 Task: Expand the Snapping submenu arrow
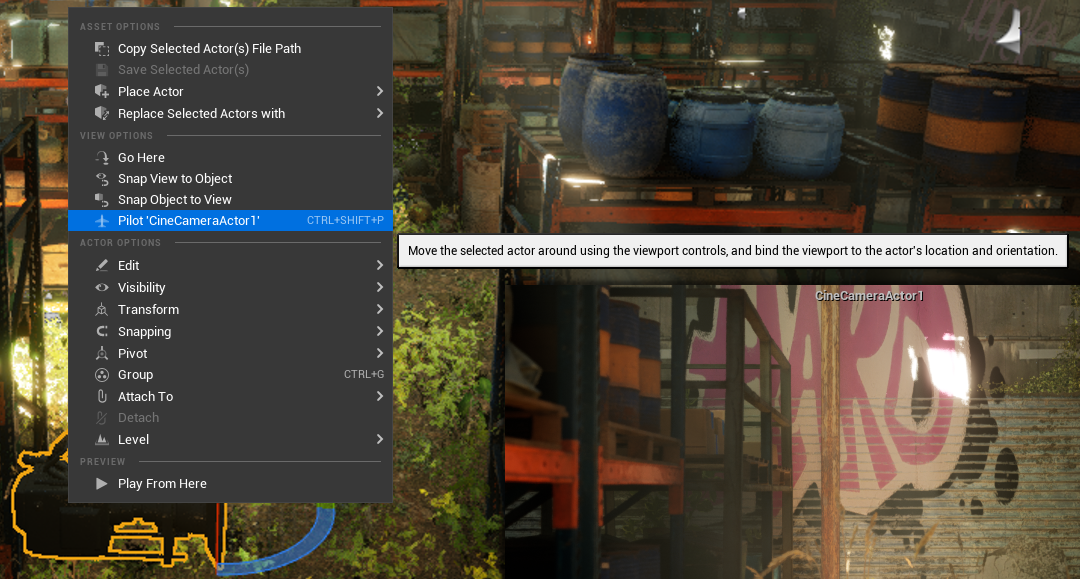pyautogui.click(x=380, y=332)
